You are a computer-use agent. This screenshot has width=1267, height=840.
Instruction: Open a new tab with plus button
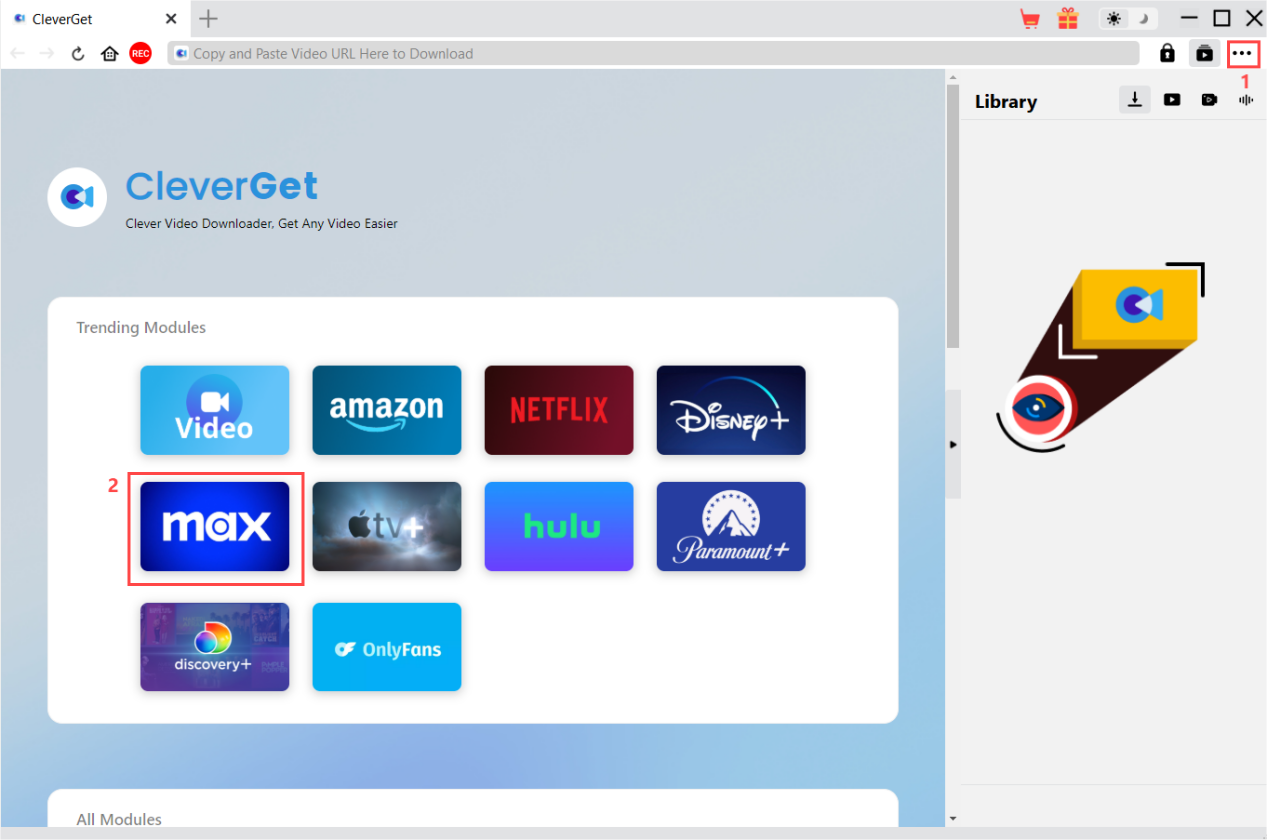click(208, 19)
